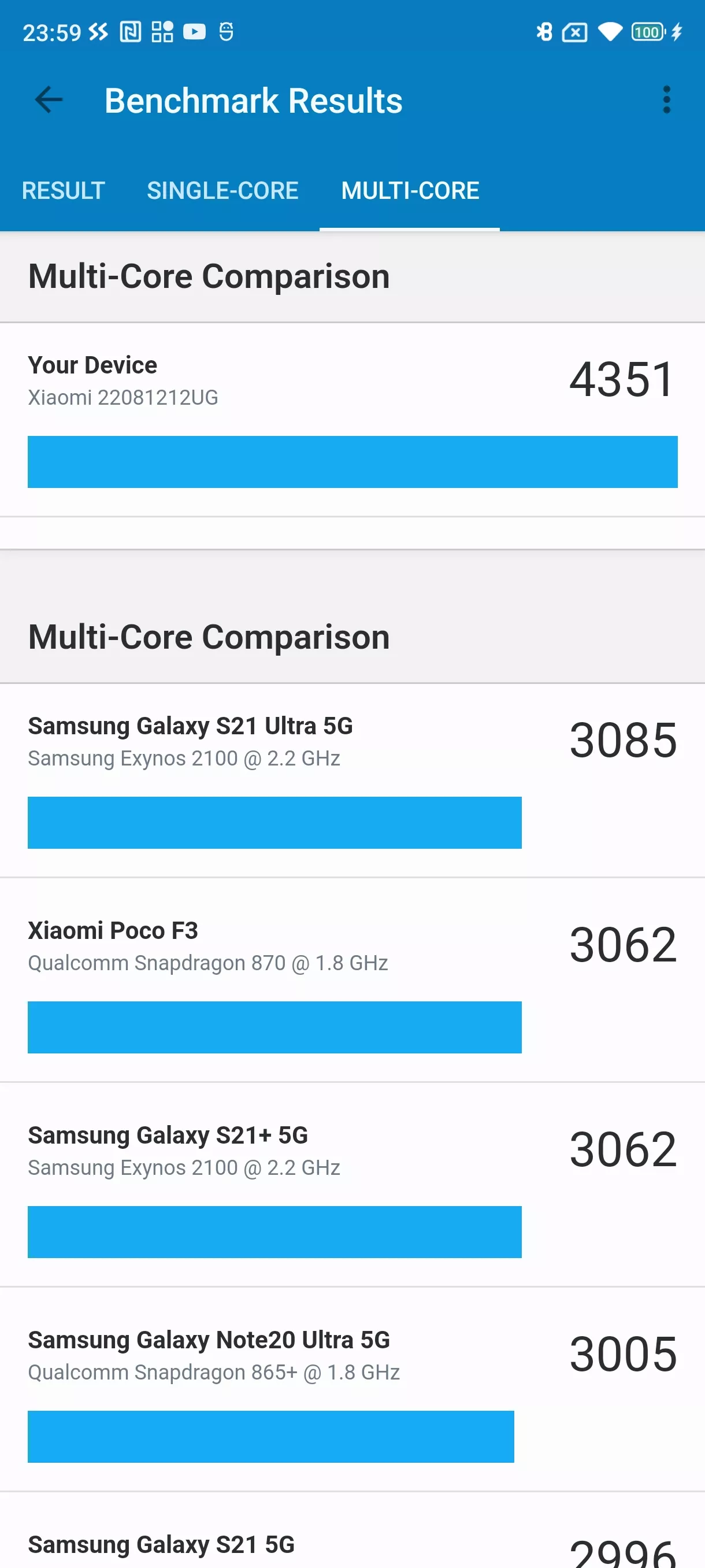Select the MULTI-CORE tab
Viewport: 705px width, 1568px height.
(x=410, y=191)
